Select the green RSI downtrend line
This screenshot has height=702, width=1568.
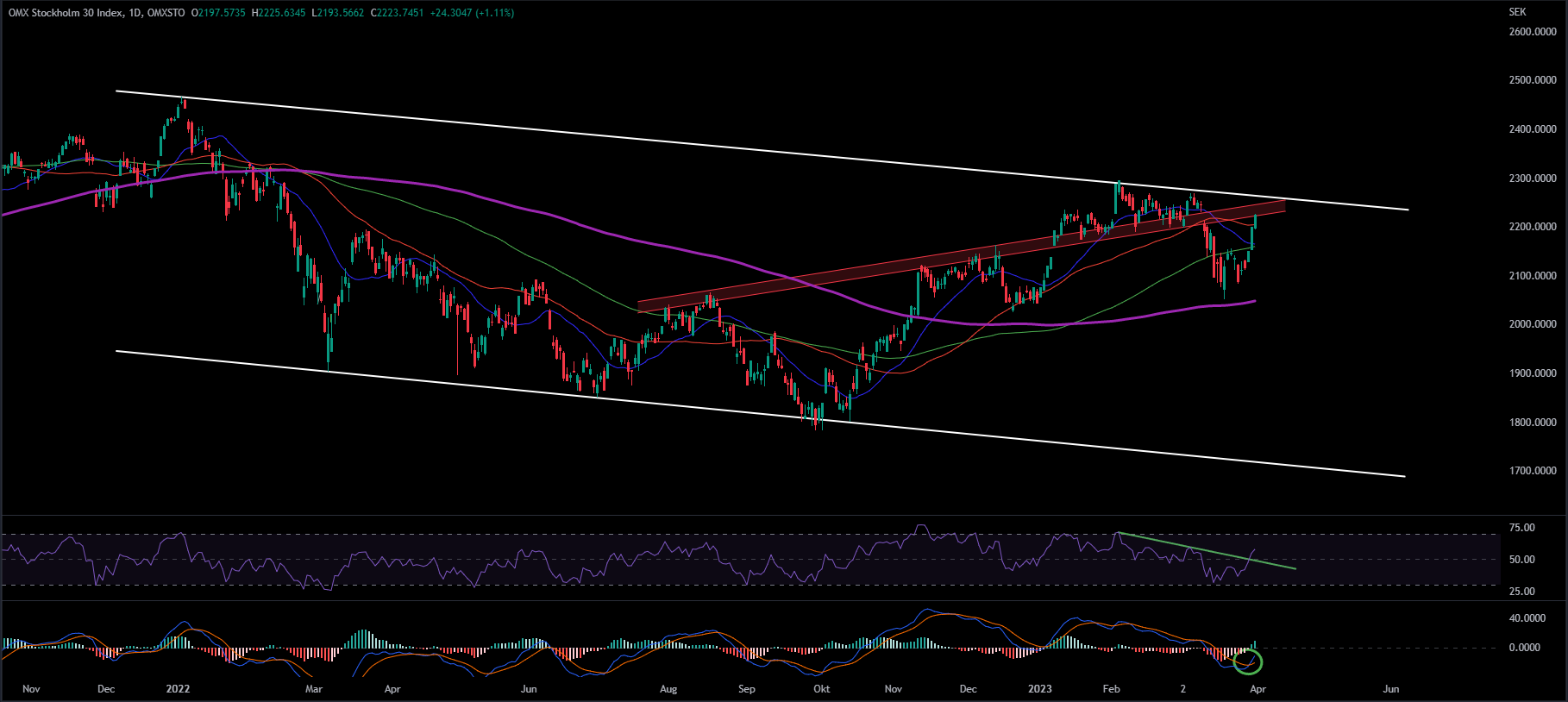coord(1207,551)
